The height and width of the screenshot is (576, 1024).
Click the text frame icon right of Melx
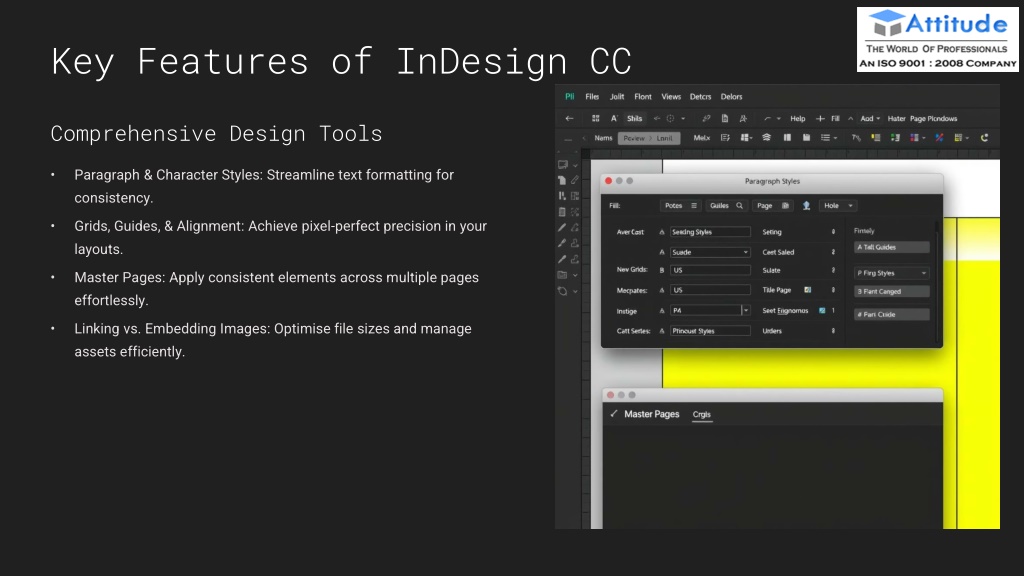point(725,138)
